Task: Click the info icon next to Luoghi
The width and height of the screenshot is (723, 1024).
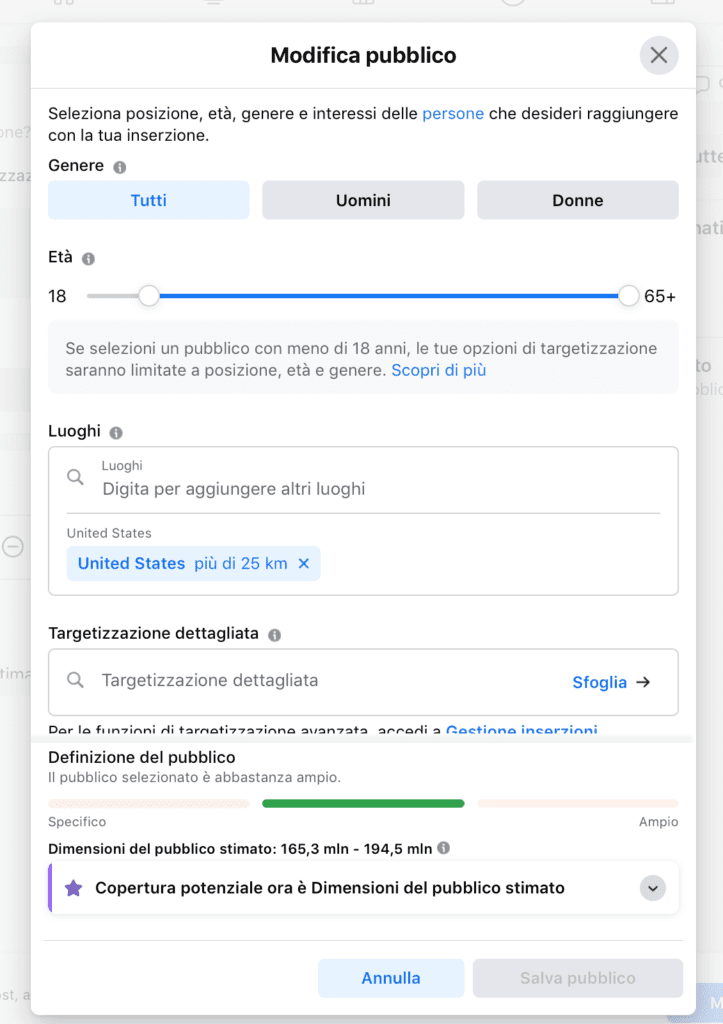Action: pyautogui.click(x=116, y=433)
